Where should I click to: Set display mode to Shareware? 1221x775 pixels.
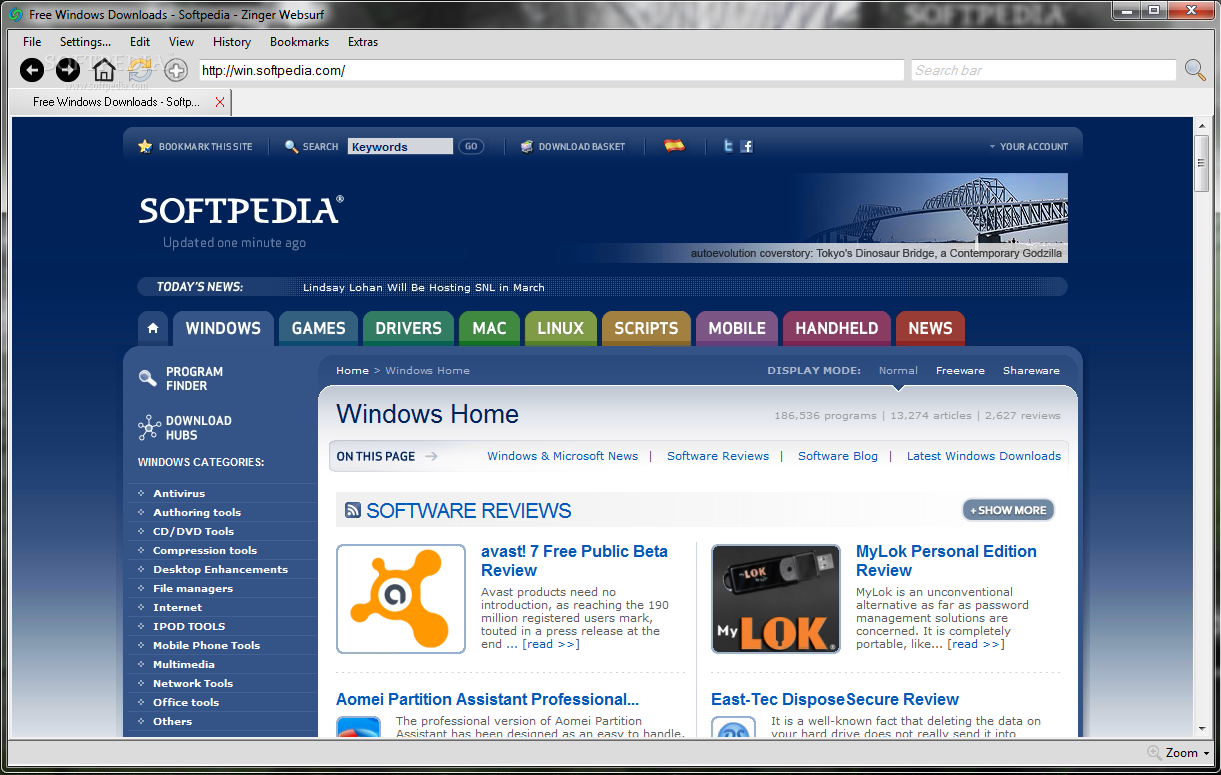pos(1031,371)
